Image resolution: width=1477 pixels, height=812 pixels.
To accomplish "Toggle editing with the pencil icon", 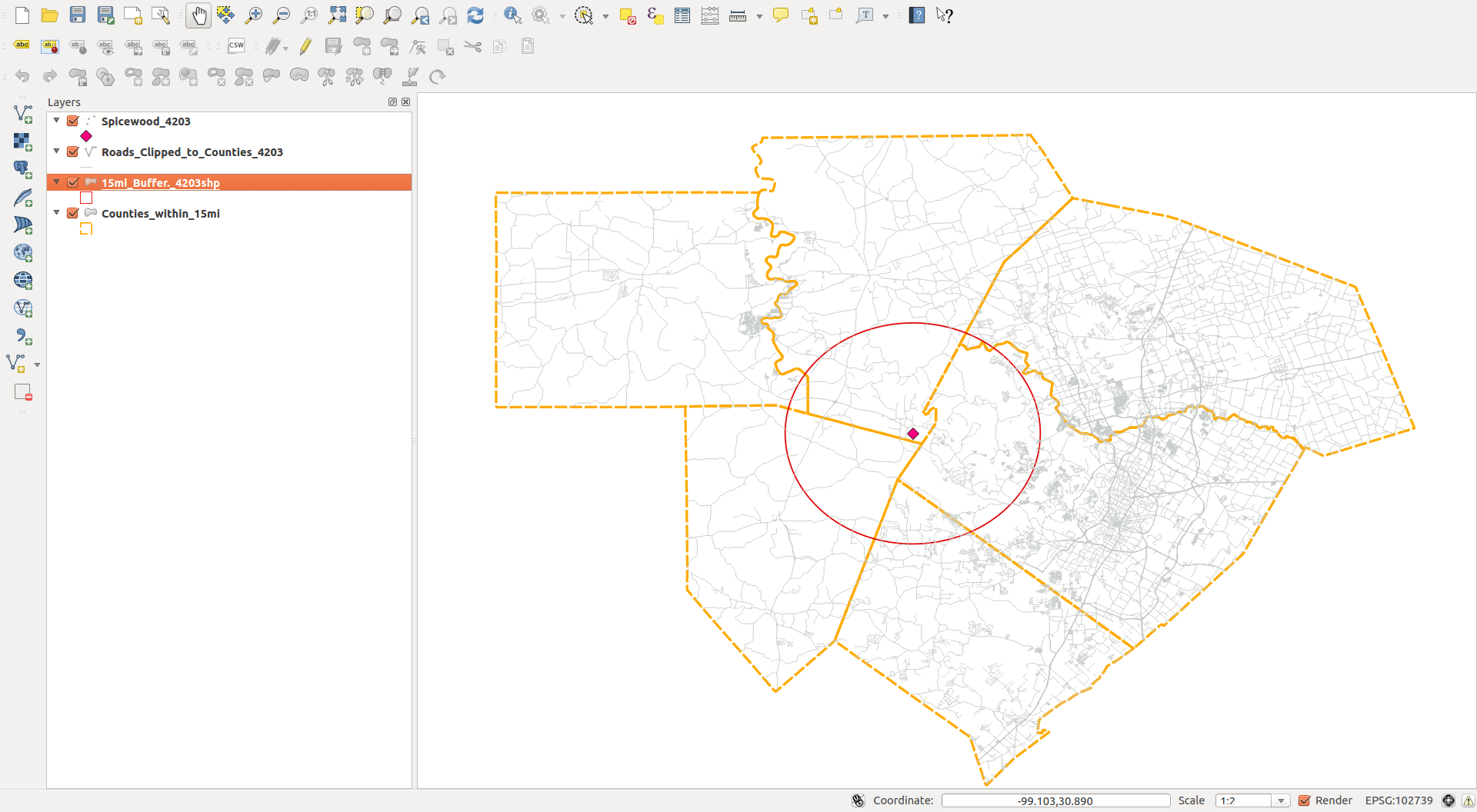I will (x=306, y=46).
